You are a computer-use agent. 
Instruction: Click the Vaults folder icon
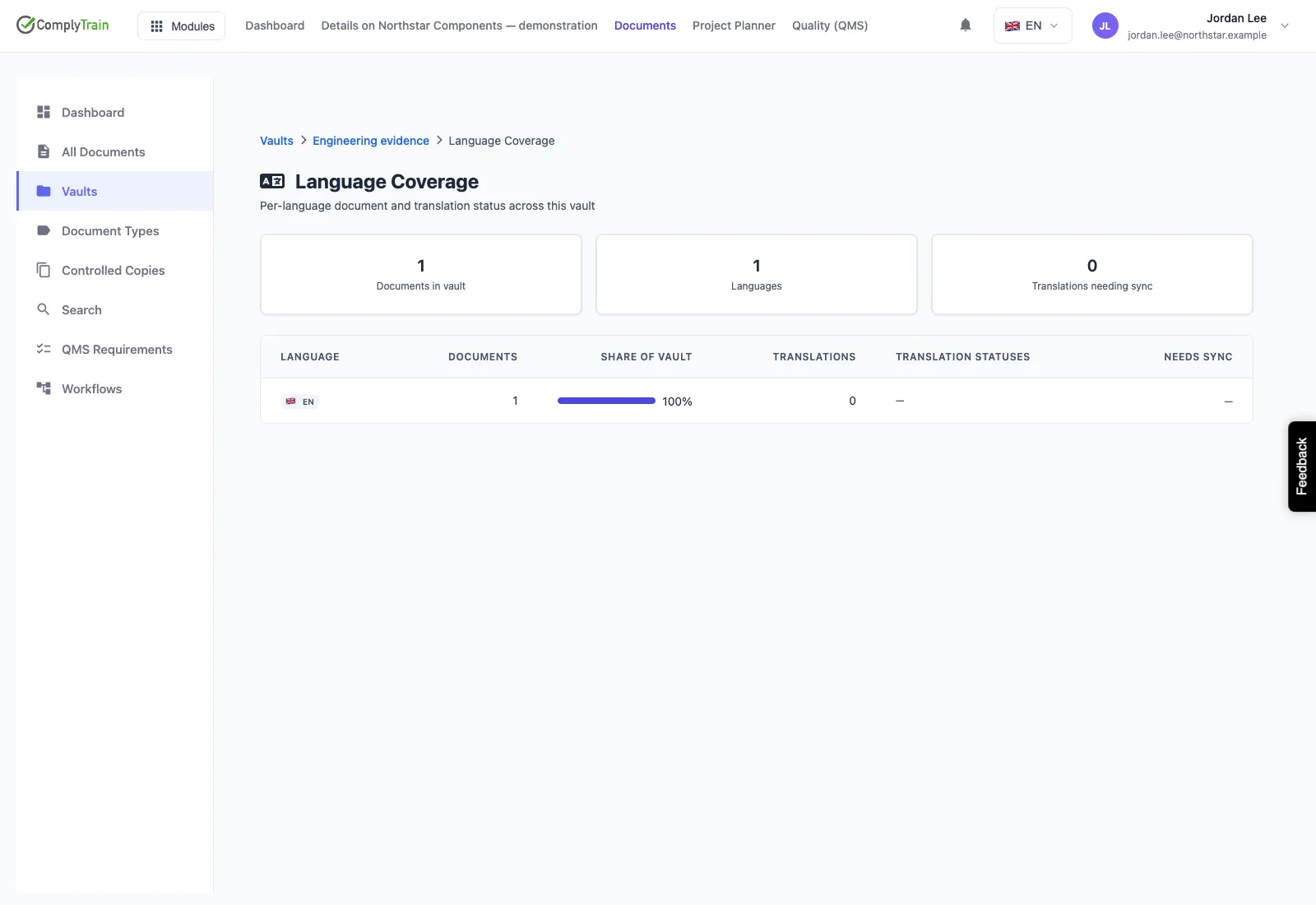pos(44,191)
